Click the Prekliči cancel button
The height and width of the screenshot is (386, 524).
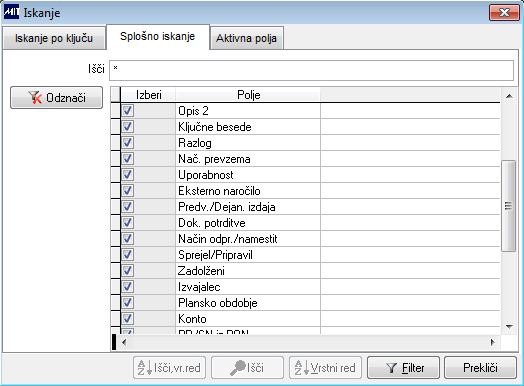point(481,368)
